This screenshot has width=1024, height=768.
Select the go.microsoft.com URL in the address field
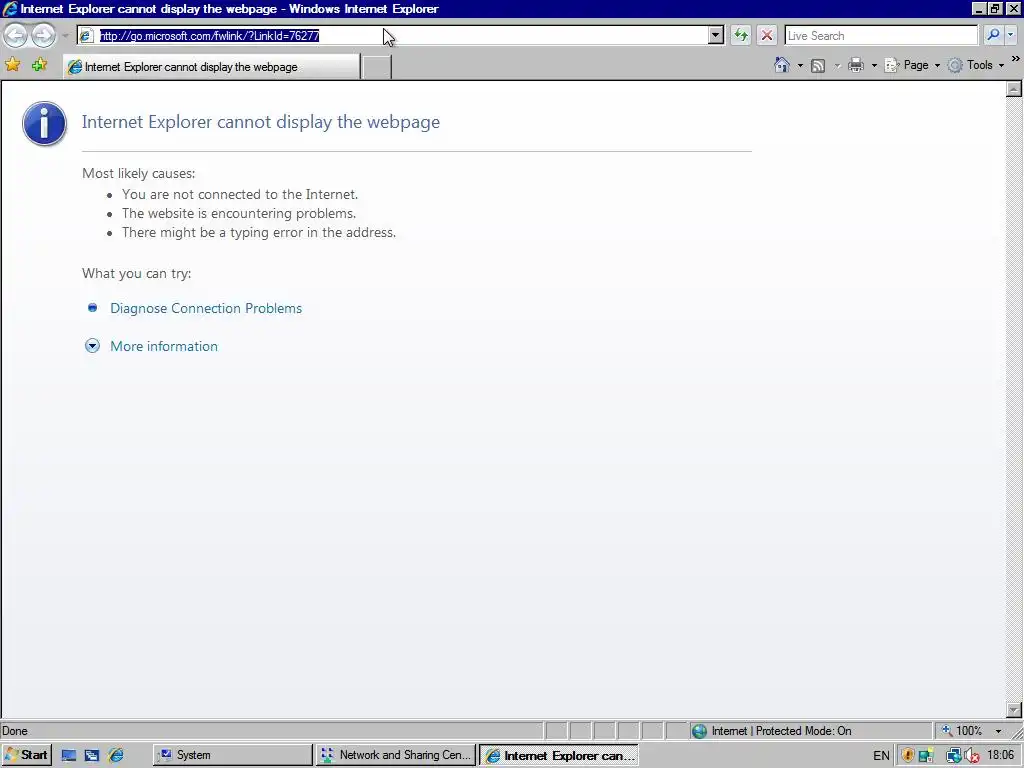tap(210, 36)
